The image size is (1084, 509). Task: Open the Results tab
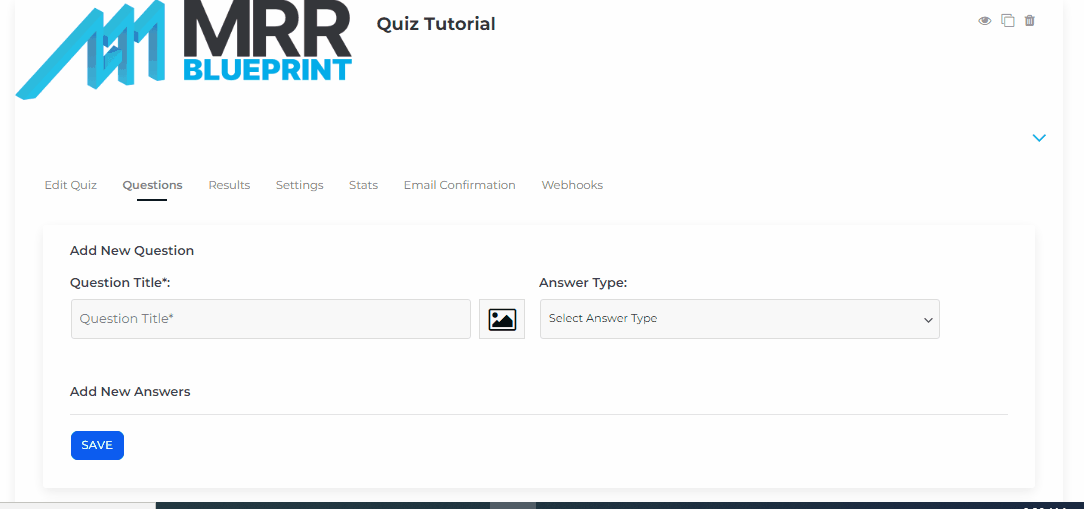[230, 185]
